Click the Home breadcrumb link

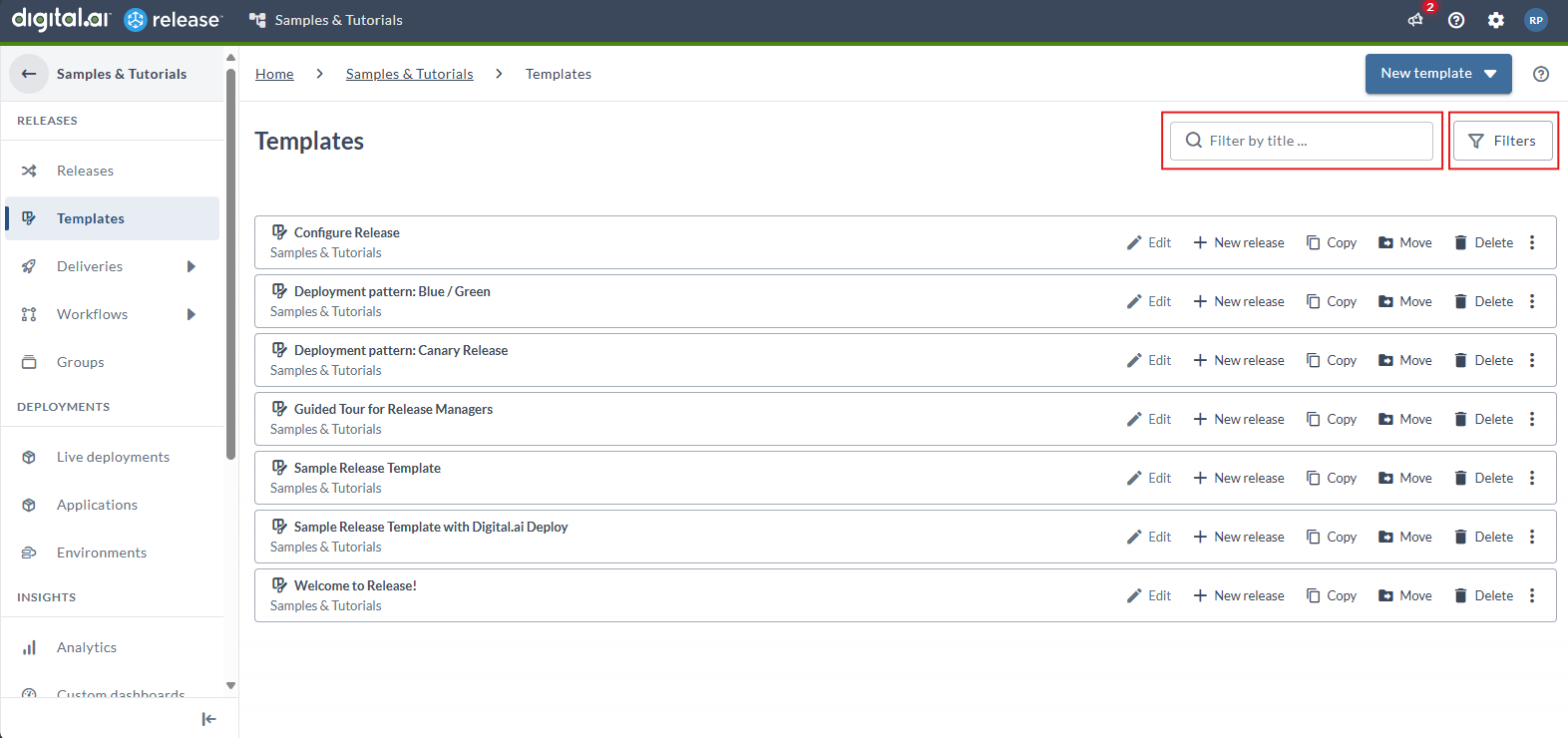point(274,74)
